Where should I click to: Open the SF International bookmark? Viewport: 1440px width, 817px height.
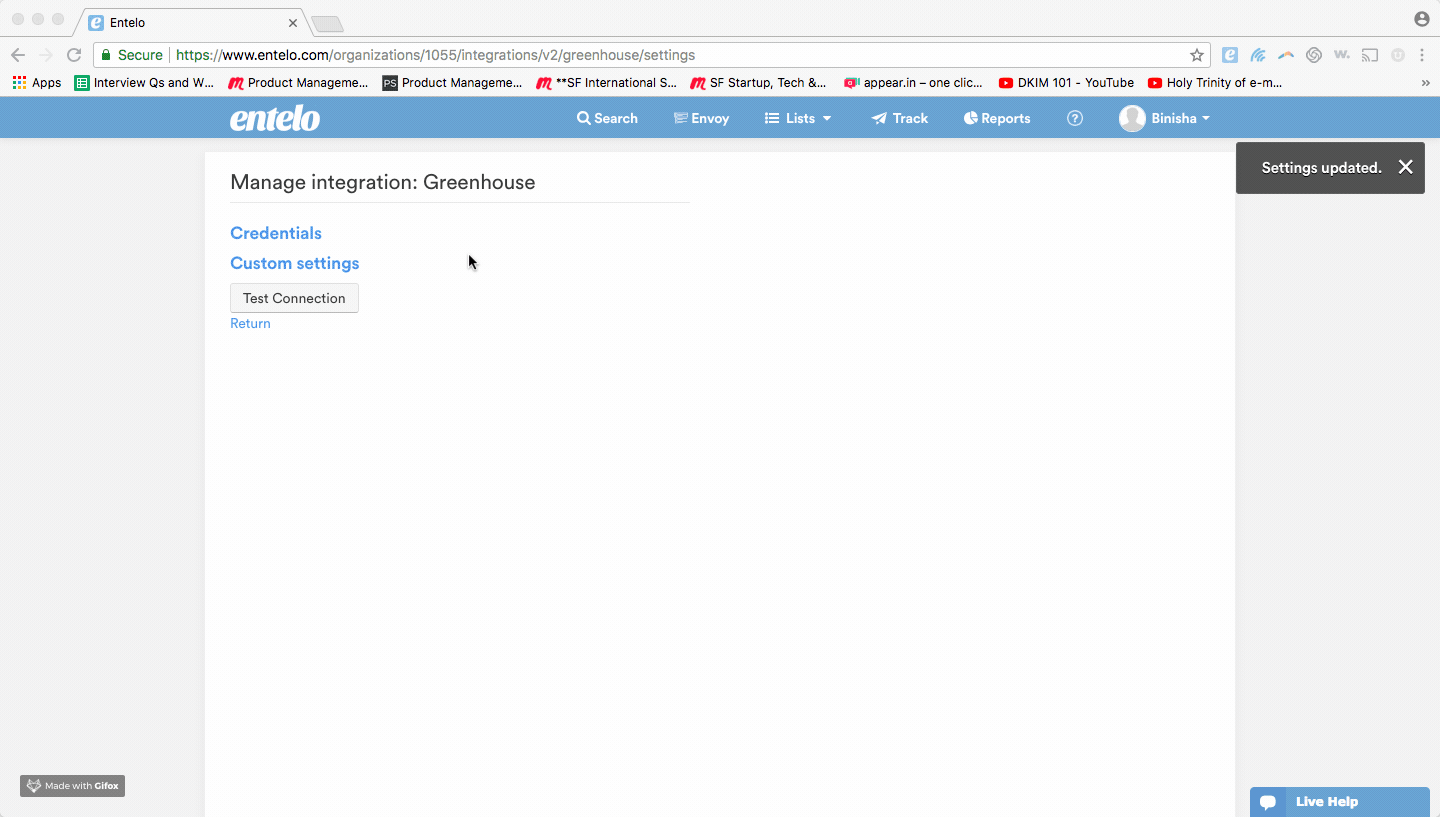606,83
